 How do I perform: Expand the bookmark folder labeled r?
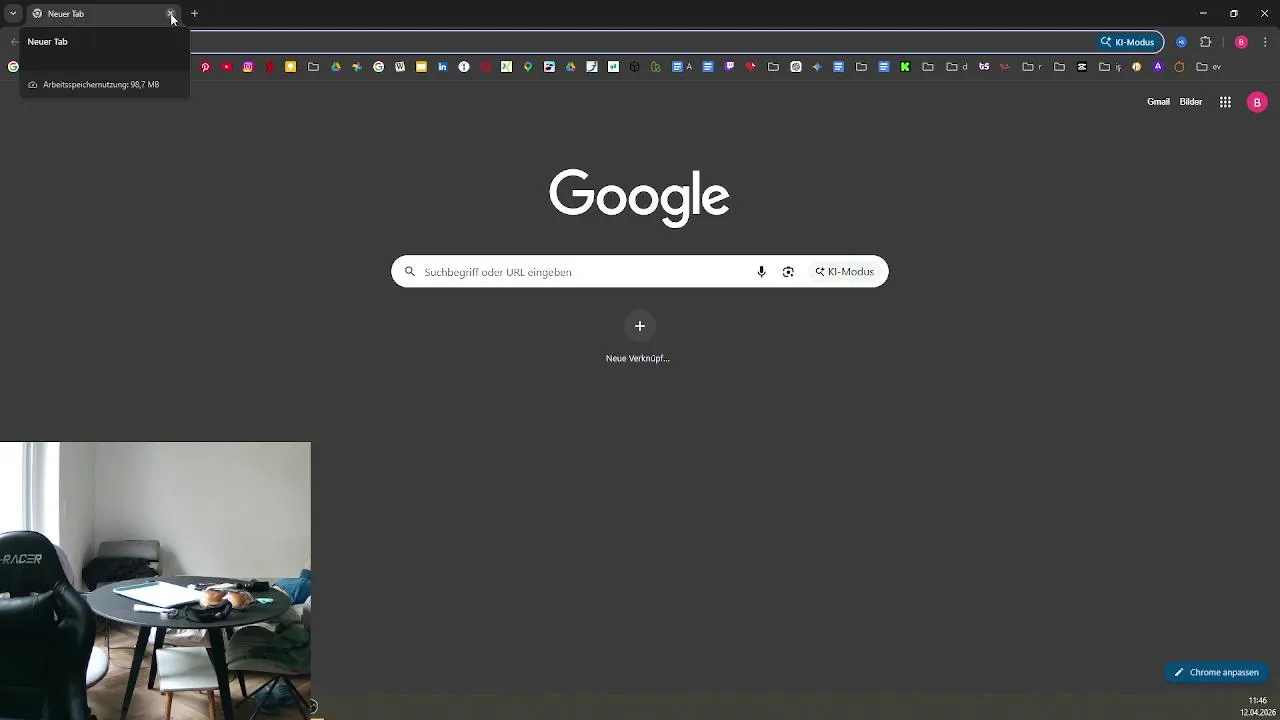point(1032,67)
